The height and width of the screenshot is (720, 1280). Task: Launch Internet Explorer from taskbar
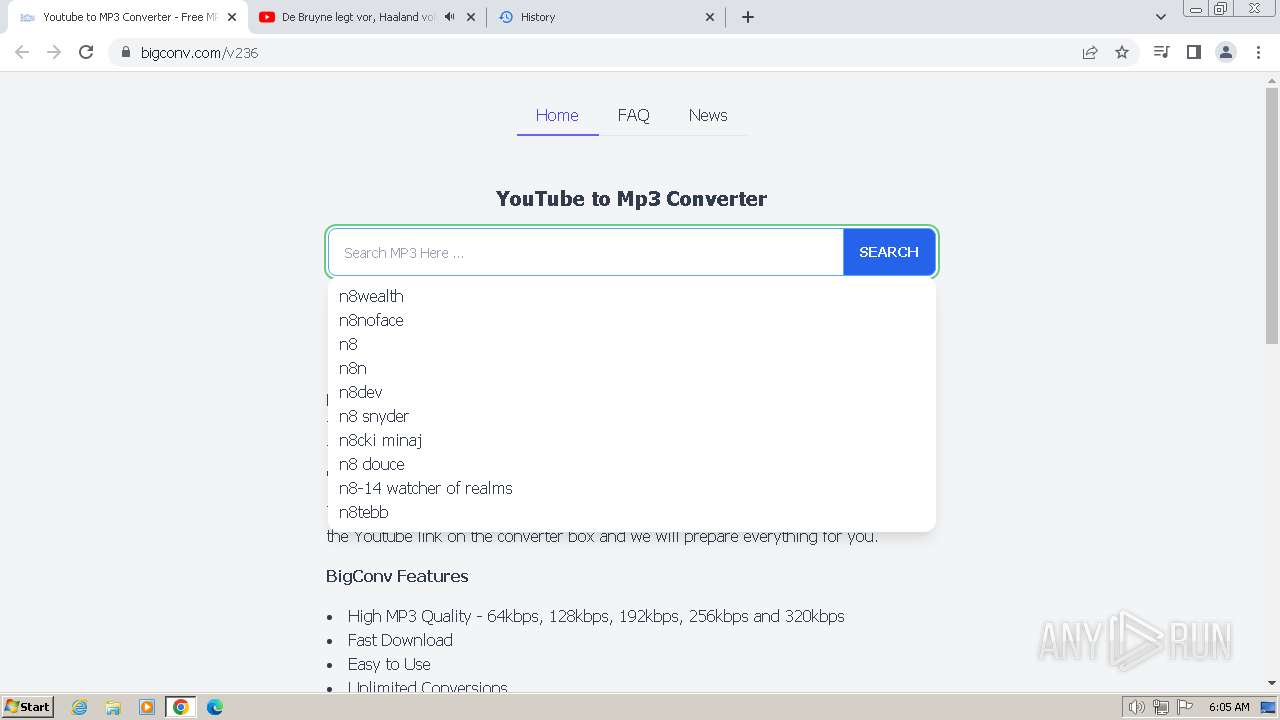tap(80, 707)
